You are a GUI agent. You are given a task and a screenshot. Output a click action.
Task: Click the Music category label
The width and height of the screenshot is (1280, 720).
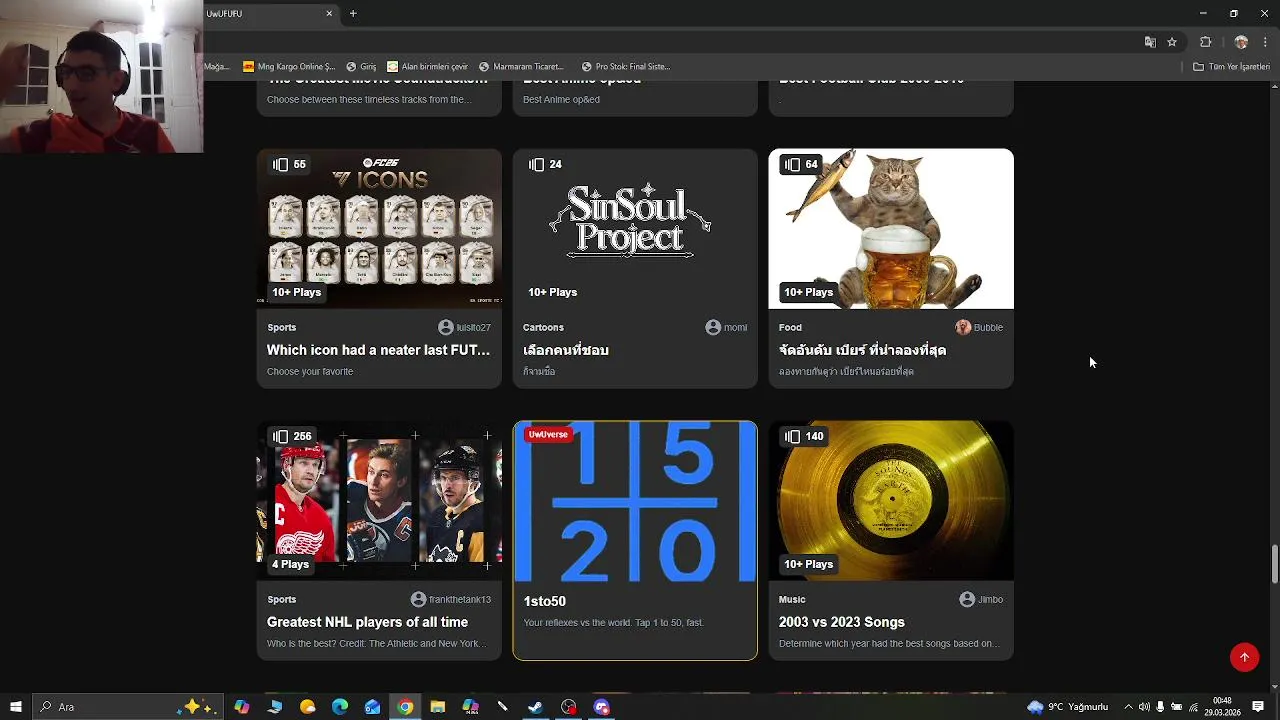(792, 599)
